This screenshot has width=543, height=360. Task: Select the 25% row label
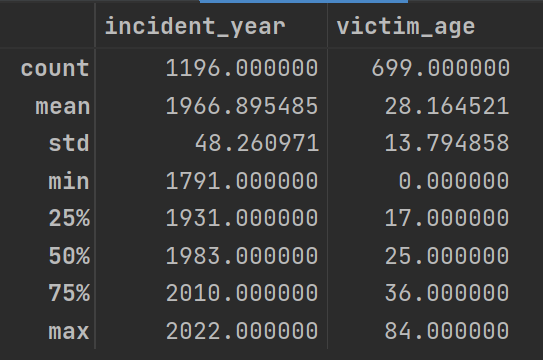(x=69, y=218)
